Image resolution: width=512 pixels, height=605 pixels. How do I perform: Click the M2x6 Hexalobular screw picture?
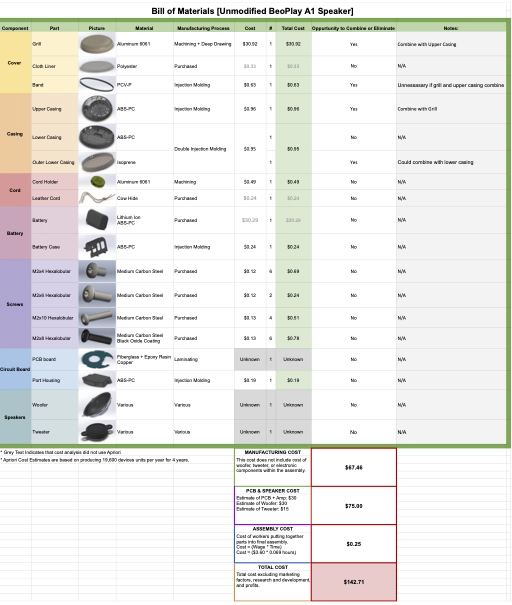(97, 295)
